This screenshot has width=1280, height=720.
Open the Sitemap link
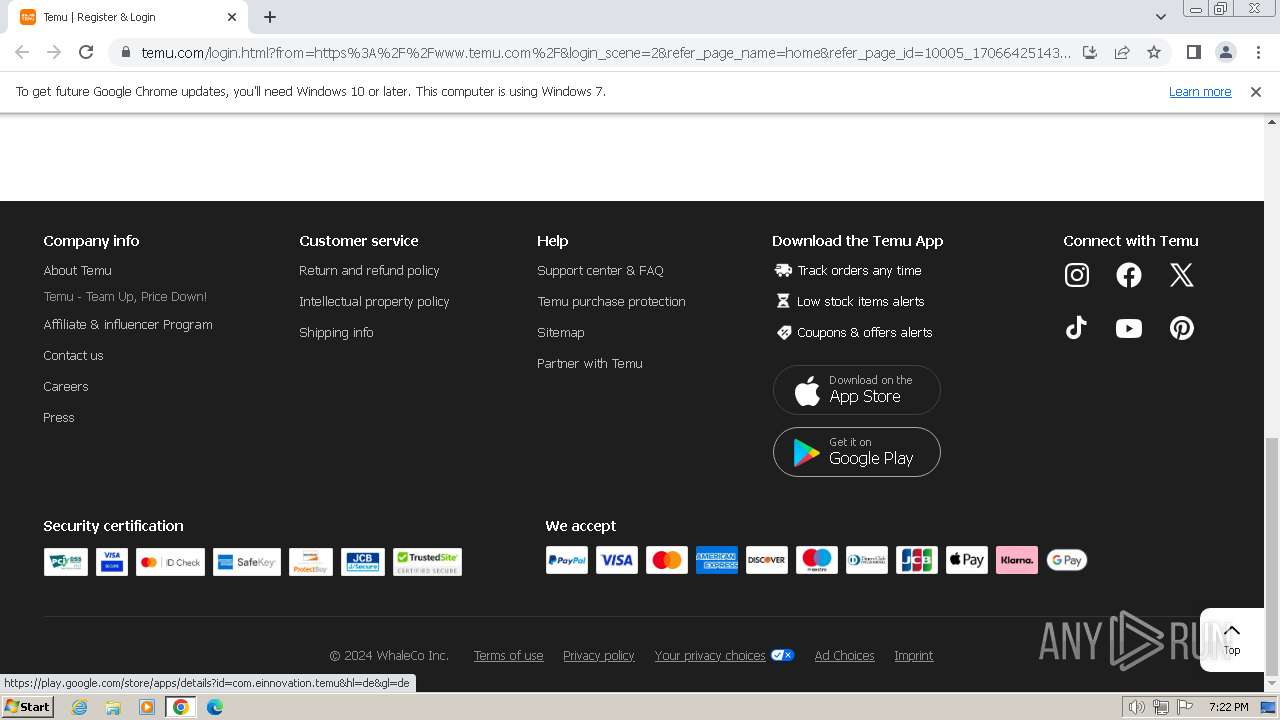coord(560,333)
